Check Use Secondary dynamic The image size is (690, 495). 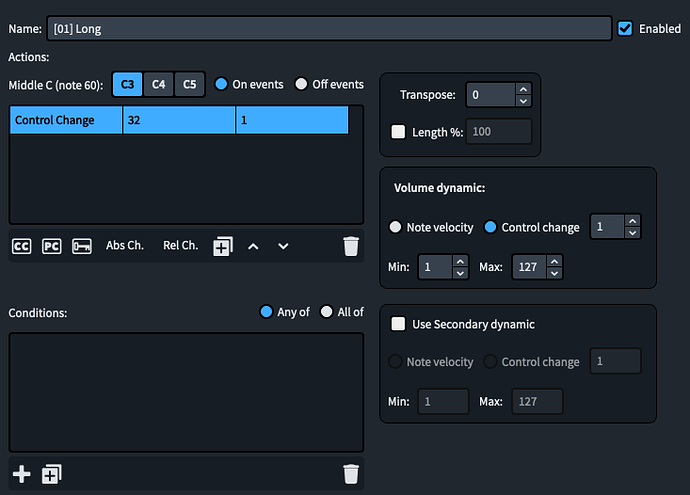398,324
